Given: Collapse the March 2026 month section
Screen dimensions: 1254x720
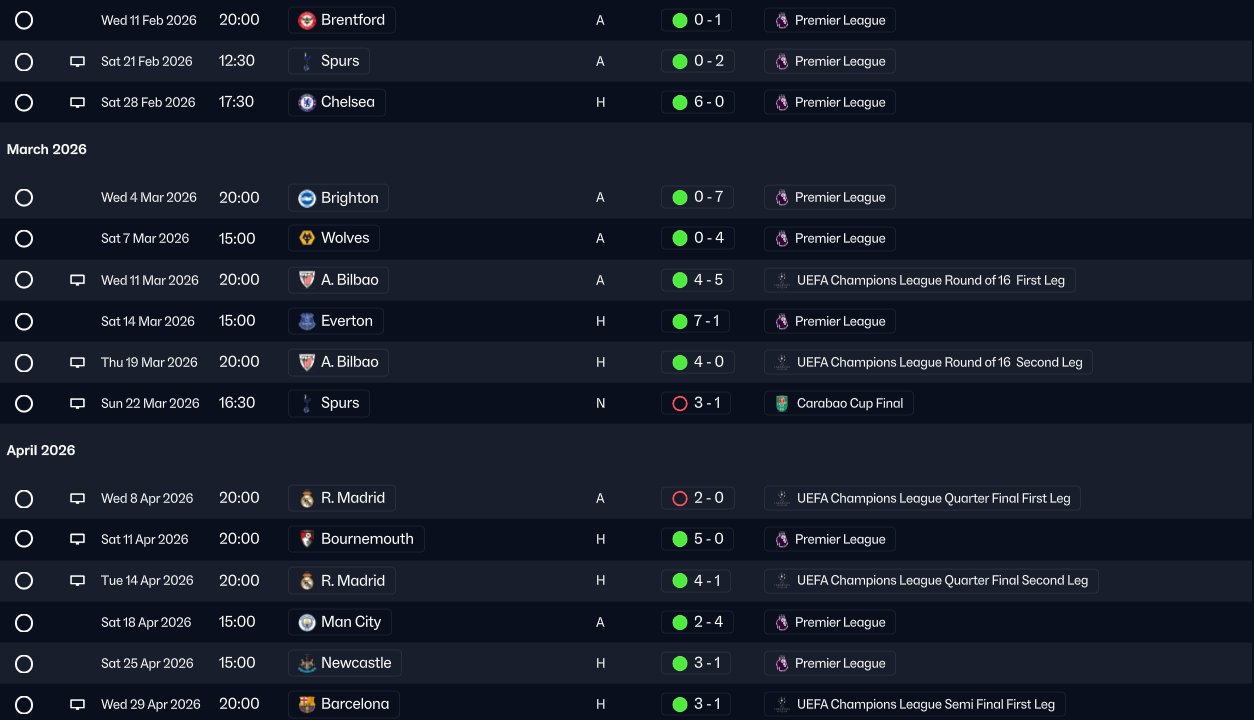Looking at the screenshot, I should click(x=47, y=149).
